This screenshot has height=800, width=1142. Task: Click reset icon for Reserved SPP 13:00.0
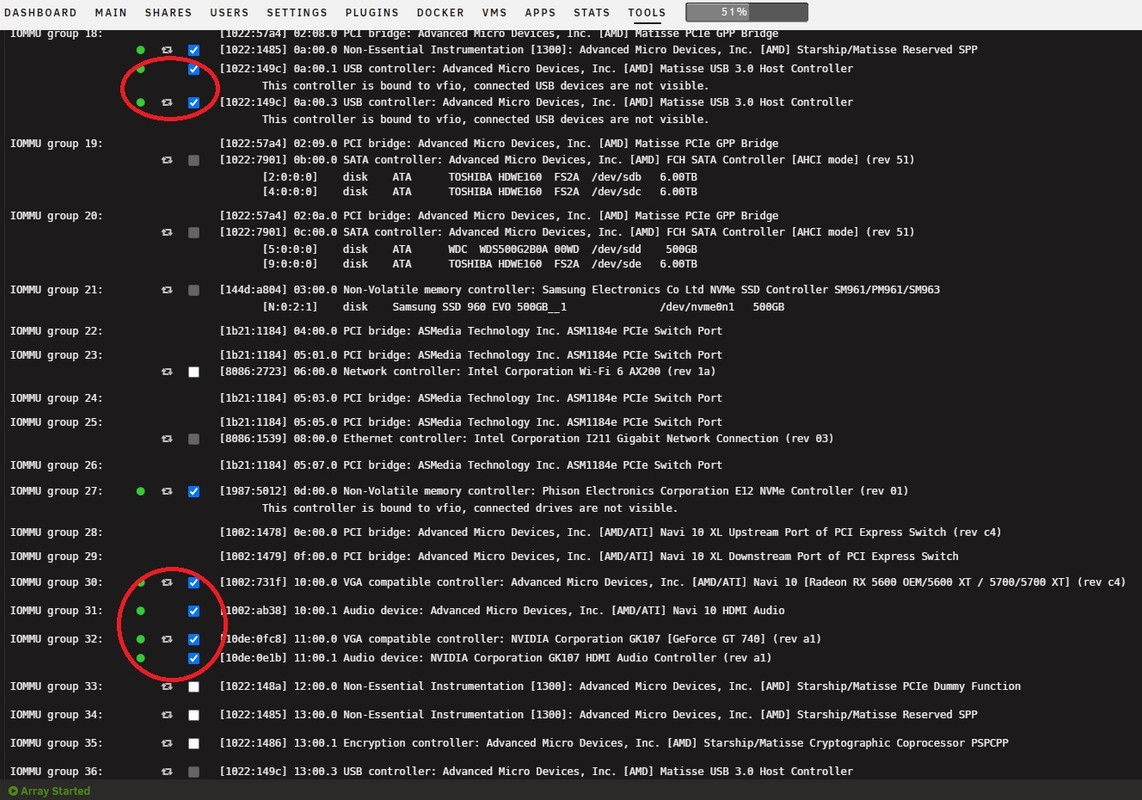pyautogui.click(x=167, y=715)
